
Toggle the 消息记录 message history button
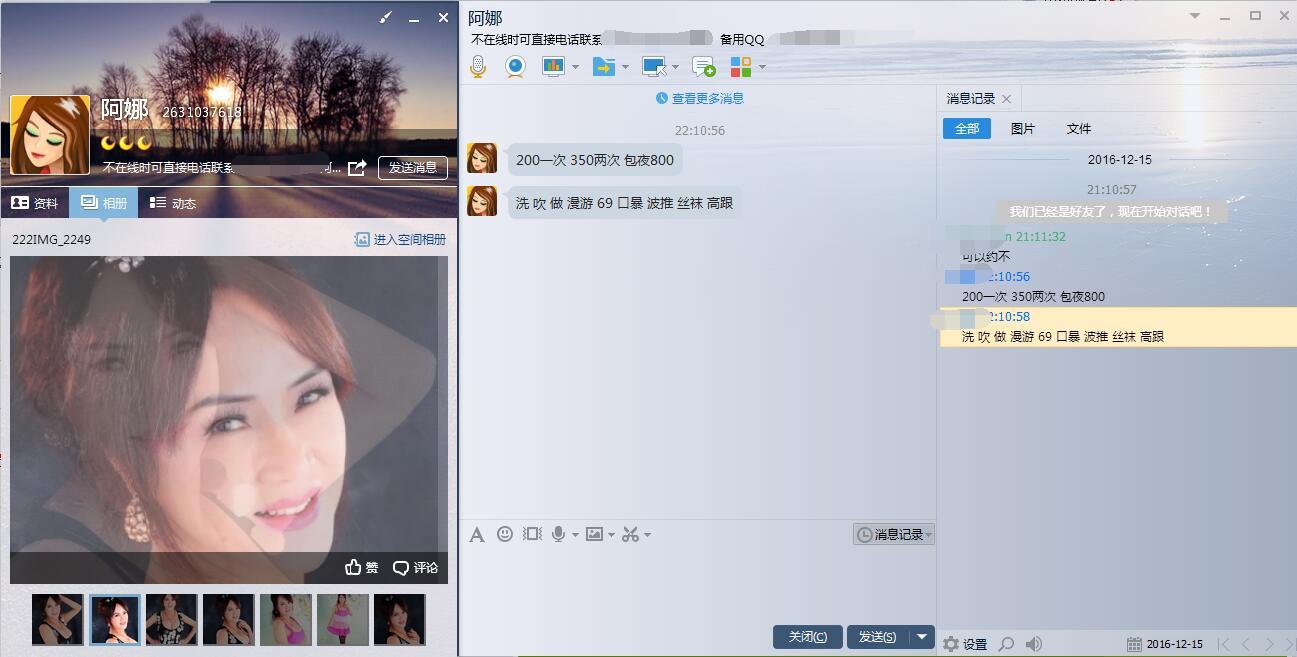[893, 535]
